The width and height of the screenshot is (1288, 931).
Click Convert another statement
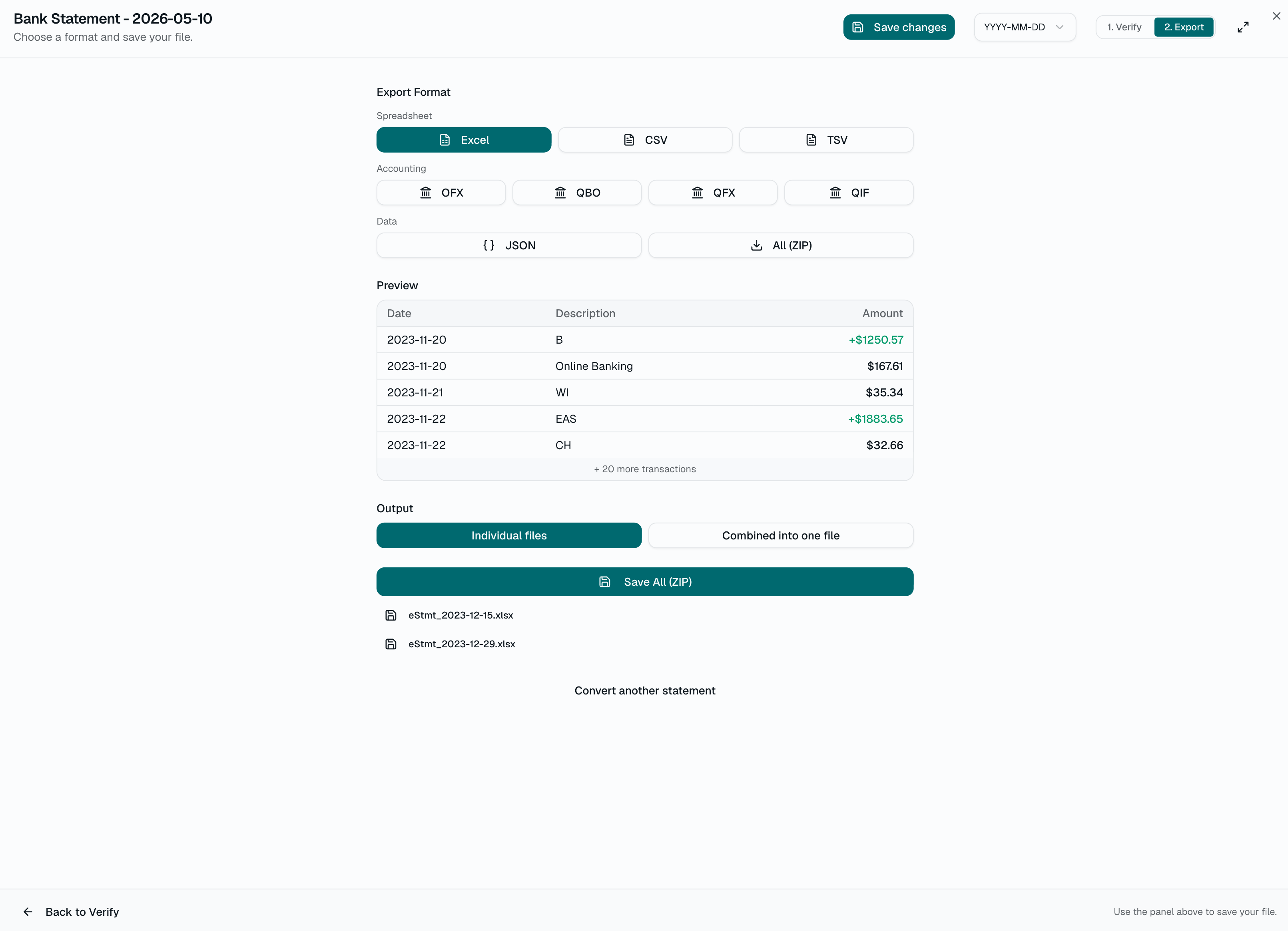point(644,691)
